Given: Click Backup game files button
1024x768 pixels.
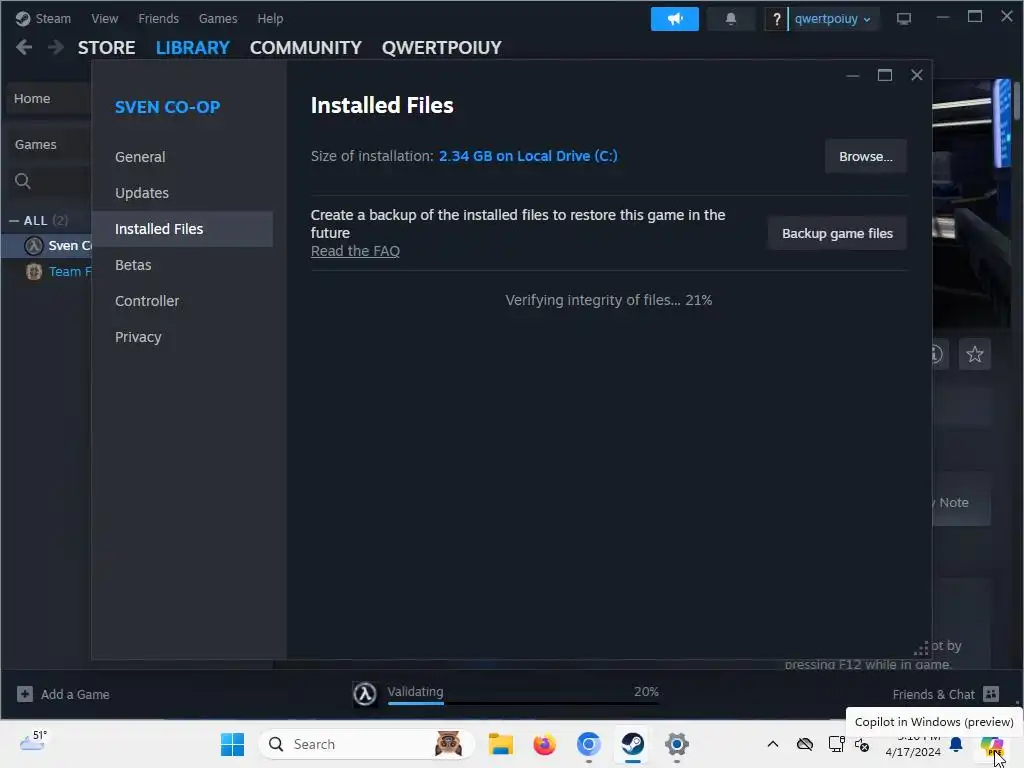Looking at the screenshot, I should [837, 233].
